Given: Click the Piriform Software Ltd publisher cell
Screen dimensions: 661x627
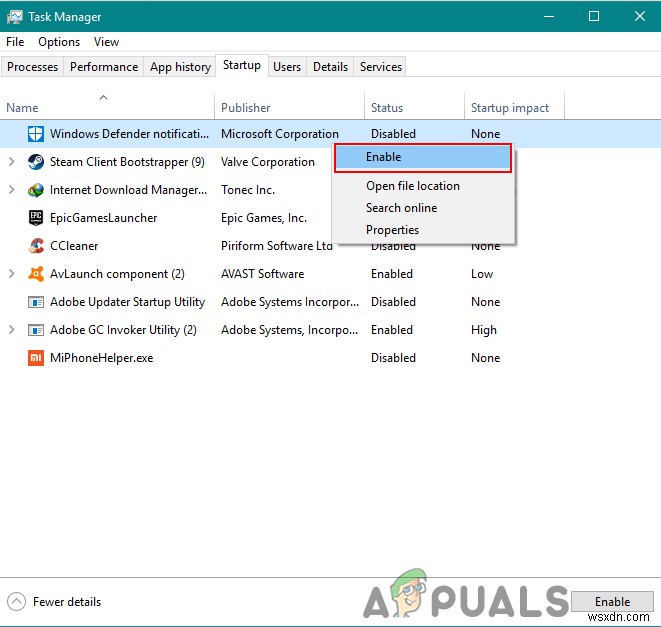Looking at the screenshot, I should 277,246.
